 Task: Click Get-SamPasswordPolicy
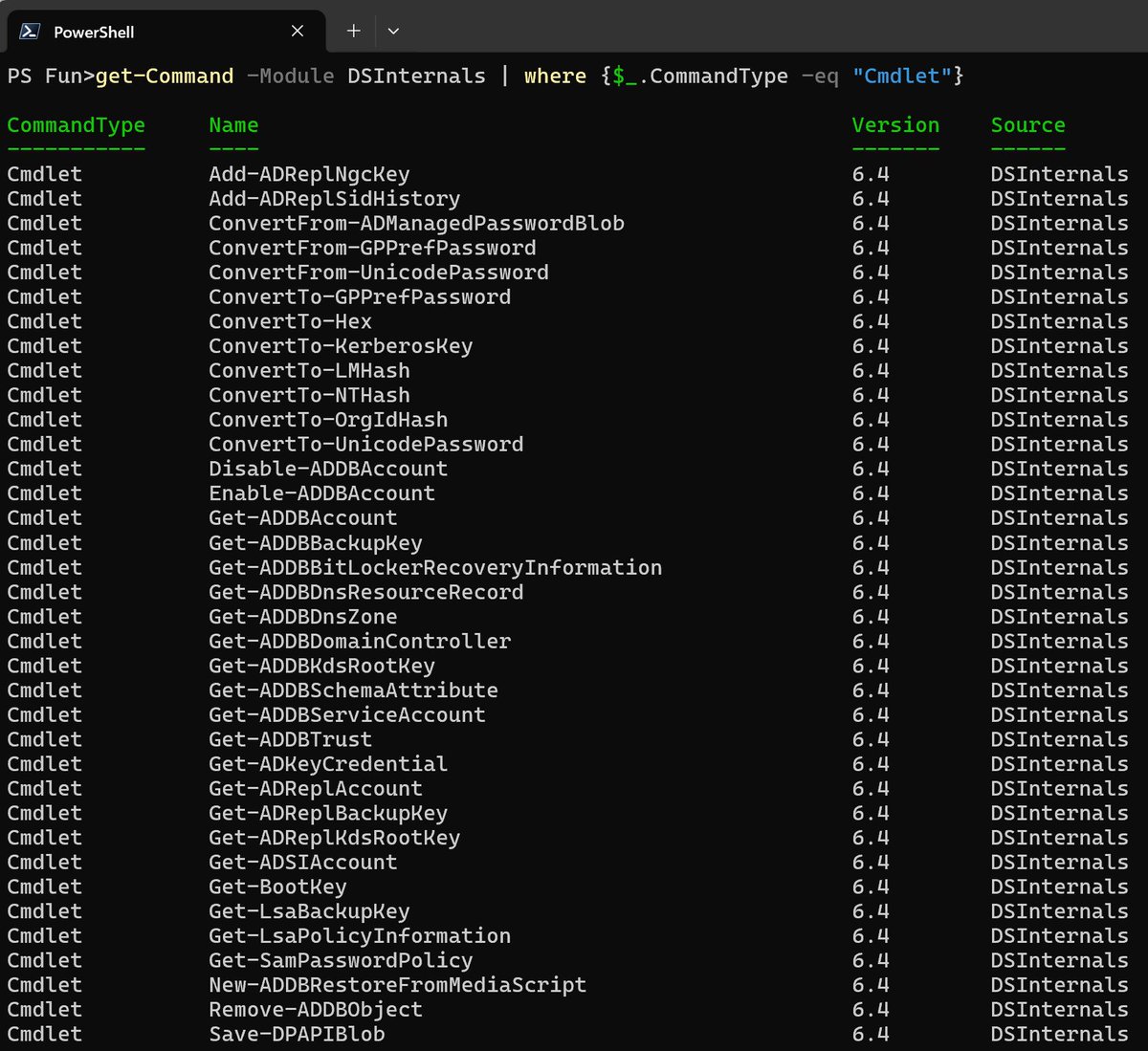pyautogui.click(x=341, y=960)
